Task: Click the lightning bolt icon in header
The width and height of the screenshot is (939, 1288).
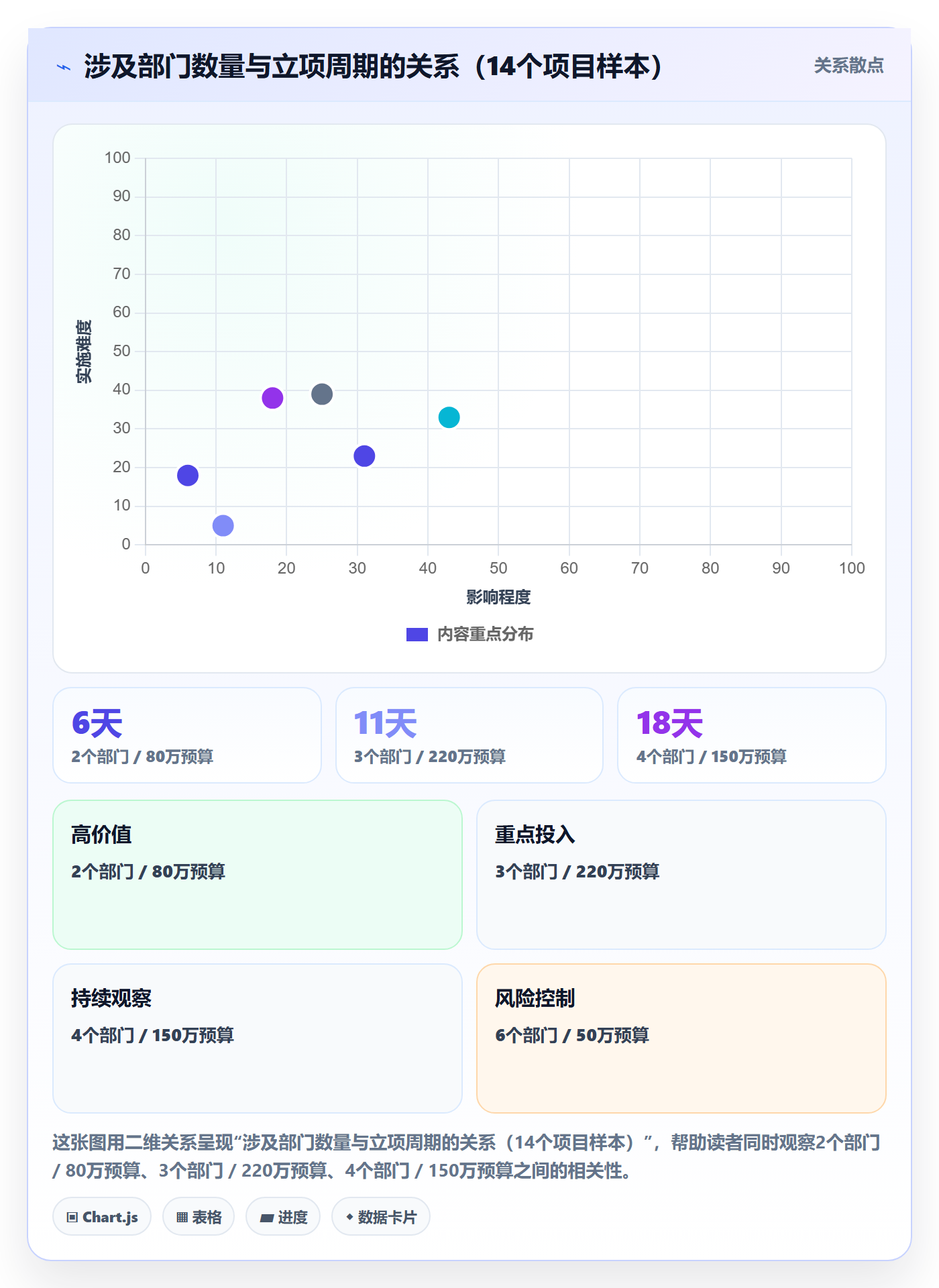Action: click(x=64, y=67)
